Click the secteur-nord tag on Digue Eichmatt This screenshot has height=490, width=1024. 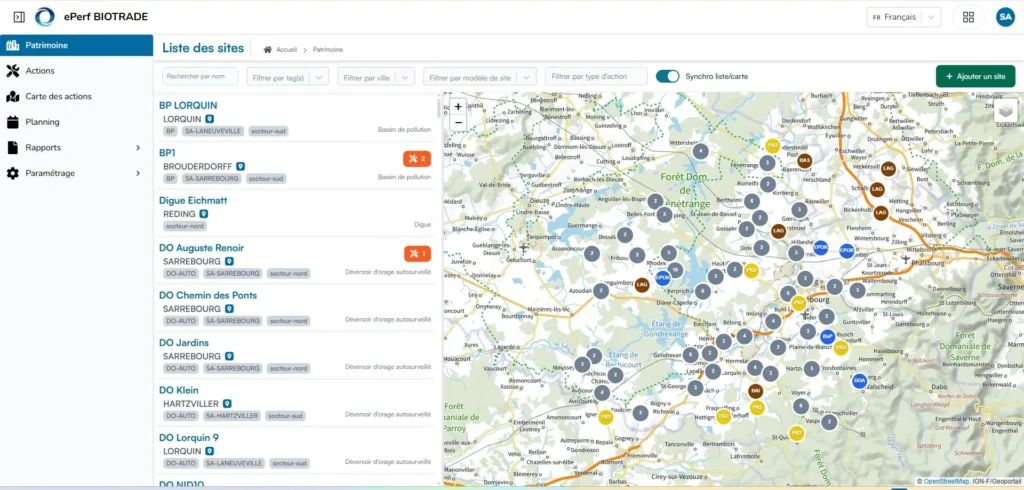point(185,226)
